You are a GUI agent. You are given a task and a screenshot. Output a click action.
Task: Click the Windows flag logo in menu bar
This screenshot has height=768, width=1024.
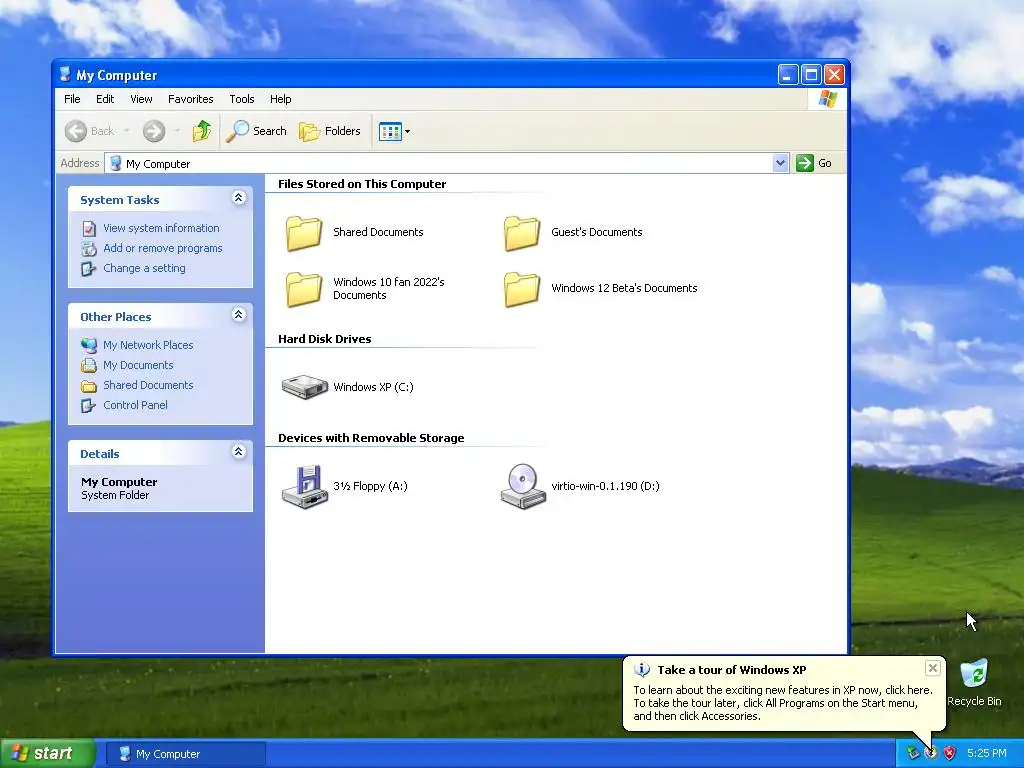pyautogui.click(x=827, y=99)
